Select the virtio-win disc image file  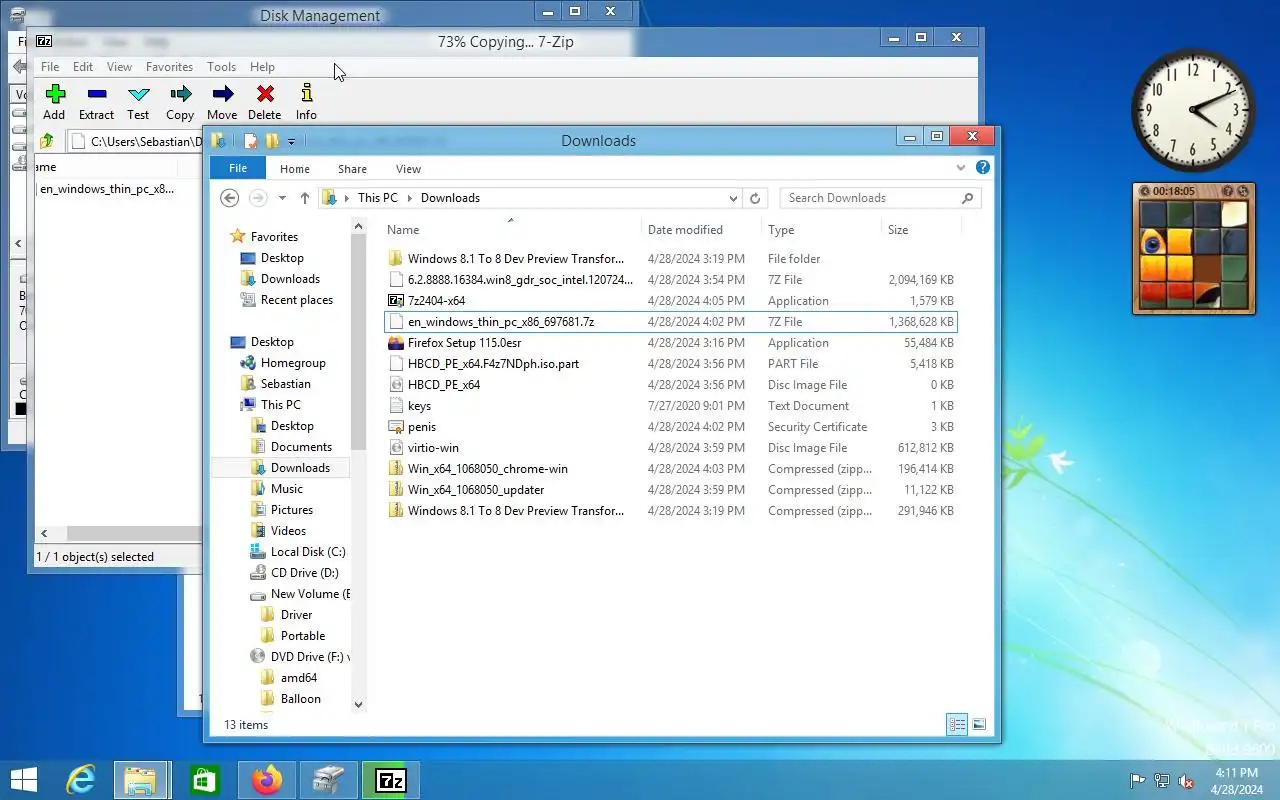(x=670, y=448)
